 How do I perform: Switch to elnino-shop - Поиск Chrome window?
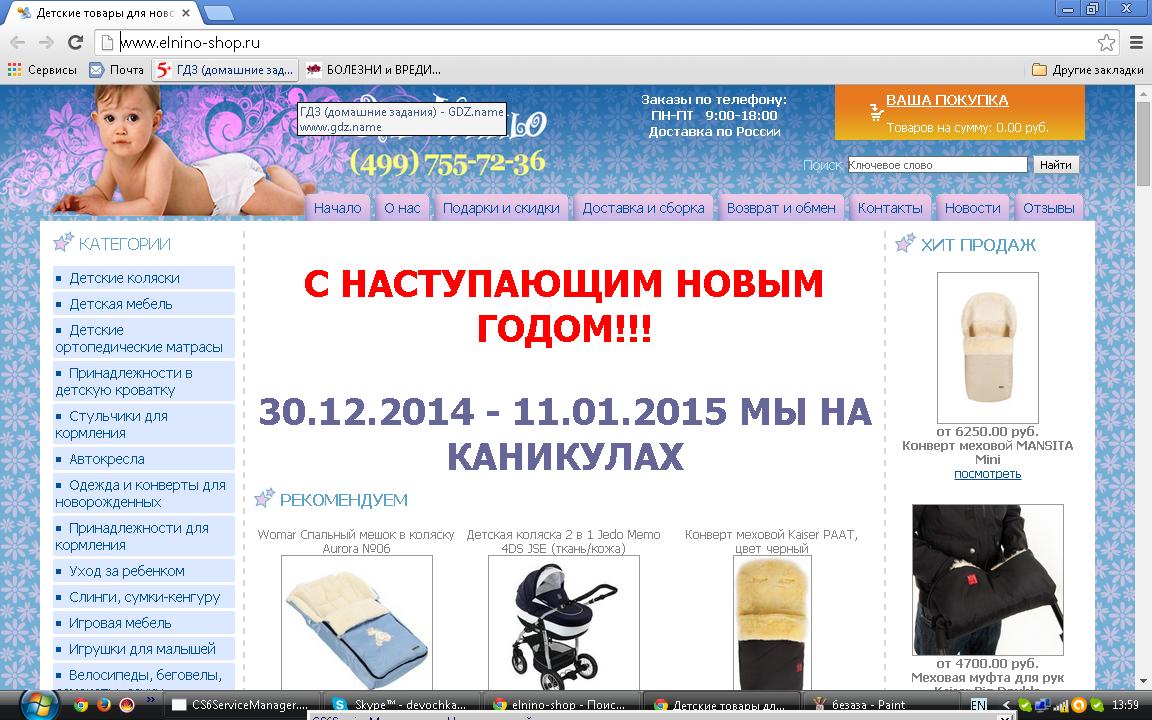(563, 705)
